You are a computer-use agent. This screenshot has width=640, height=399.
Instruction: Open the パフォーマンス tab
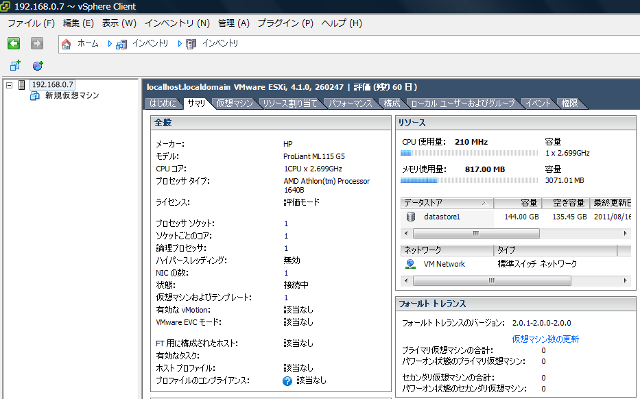[351, 104]
